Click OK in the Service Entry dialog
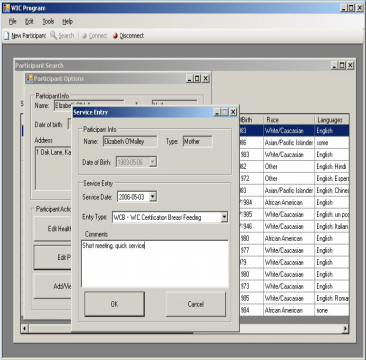The height and width of the screenshot is (360, 366). tap(114, 304)
